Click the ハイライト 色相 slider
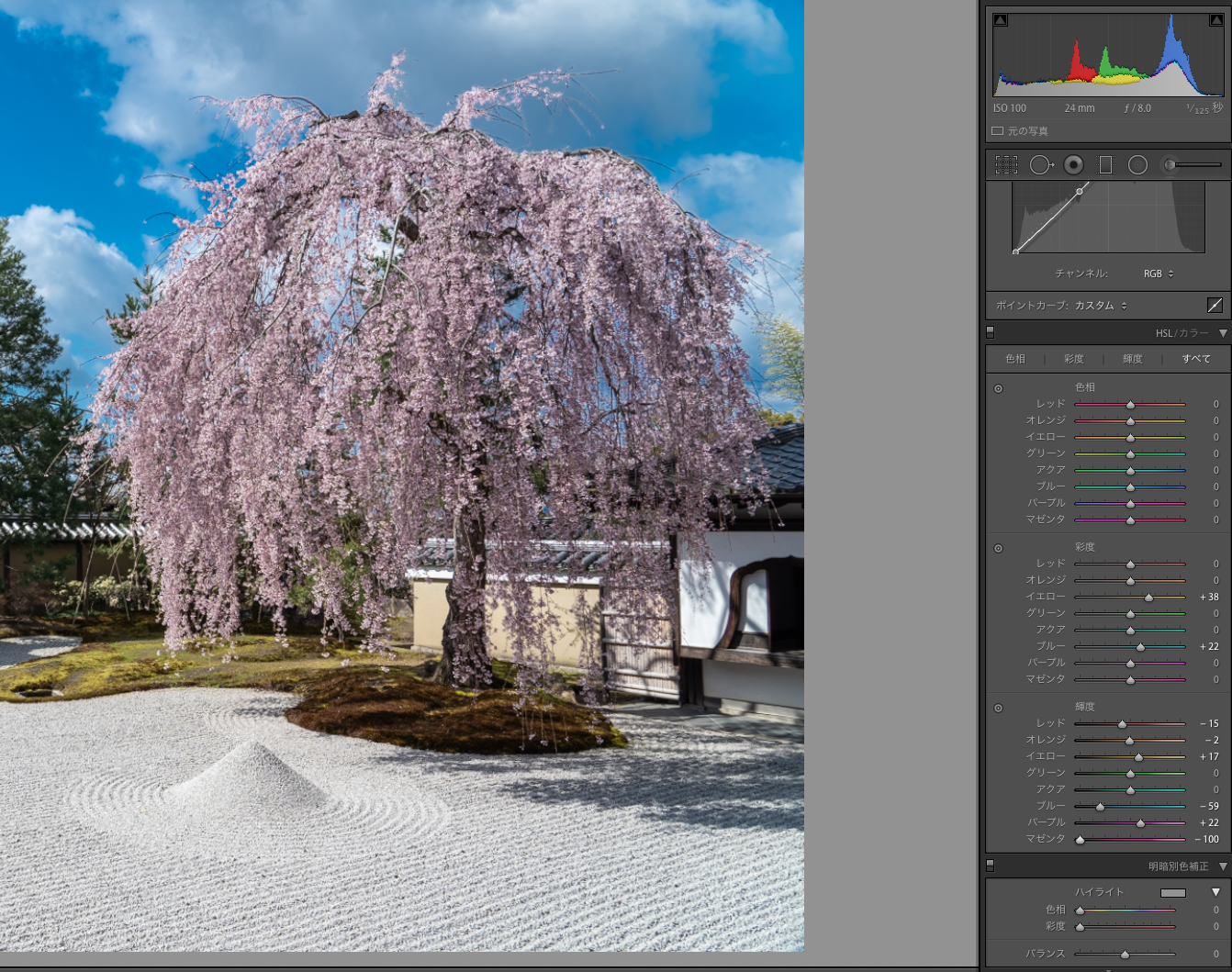1232x972 pixels. pyautogui.click(x=1125, y=911)
